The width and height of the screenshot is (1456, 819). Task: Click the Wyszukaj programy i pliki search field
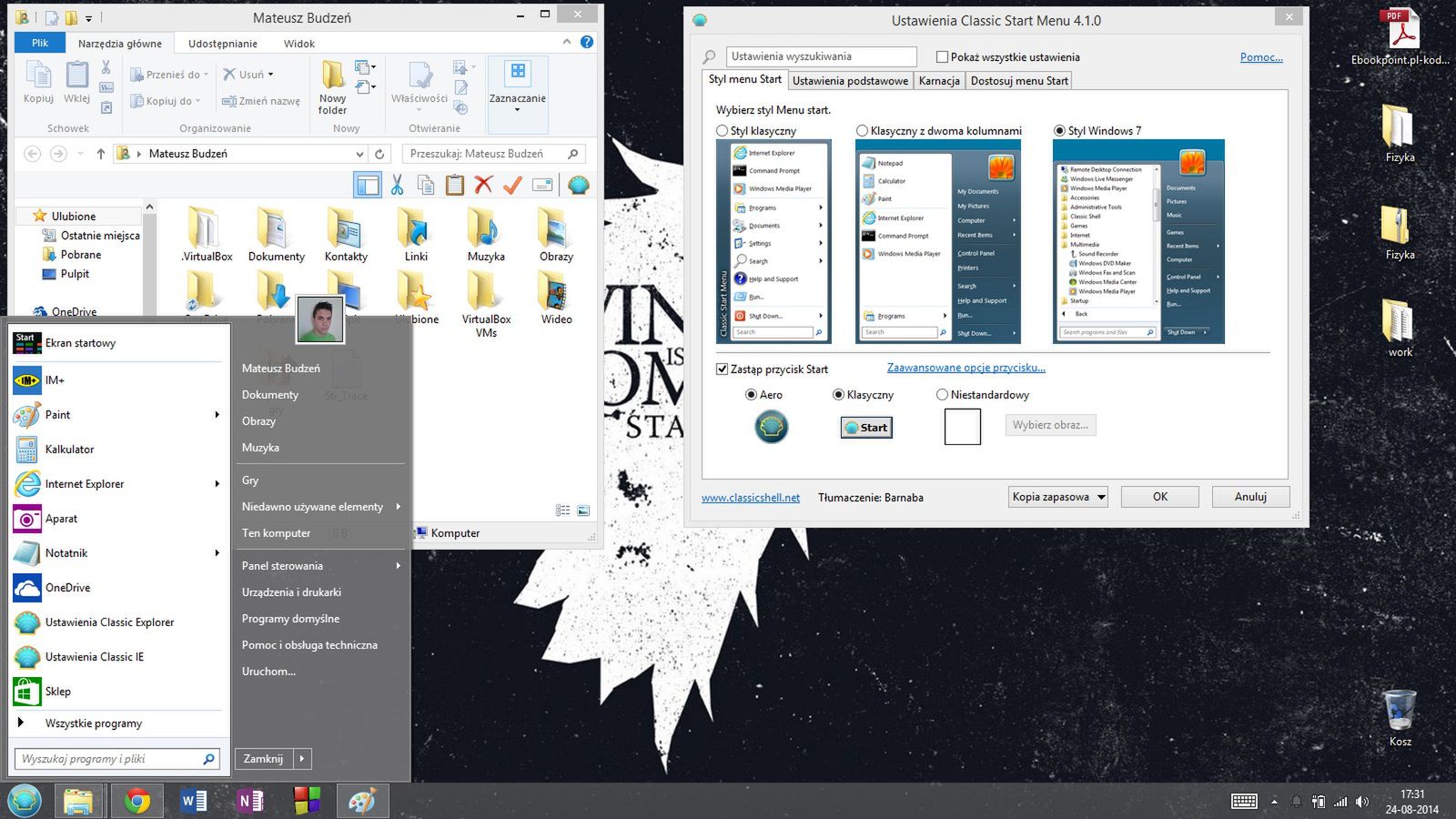point(109,759)
